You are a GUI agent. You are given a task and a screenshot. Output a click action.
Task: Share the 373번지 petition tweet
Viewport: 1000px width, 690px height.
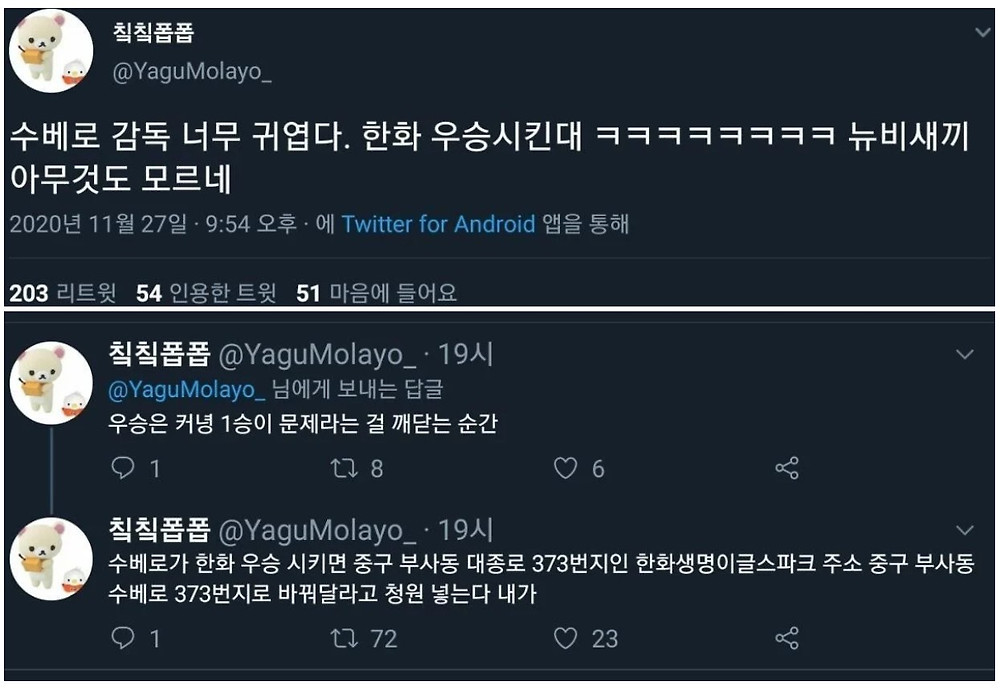coord(787,638)
